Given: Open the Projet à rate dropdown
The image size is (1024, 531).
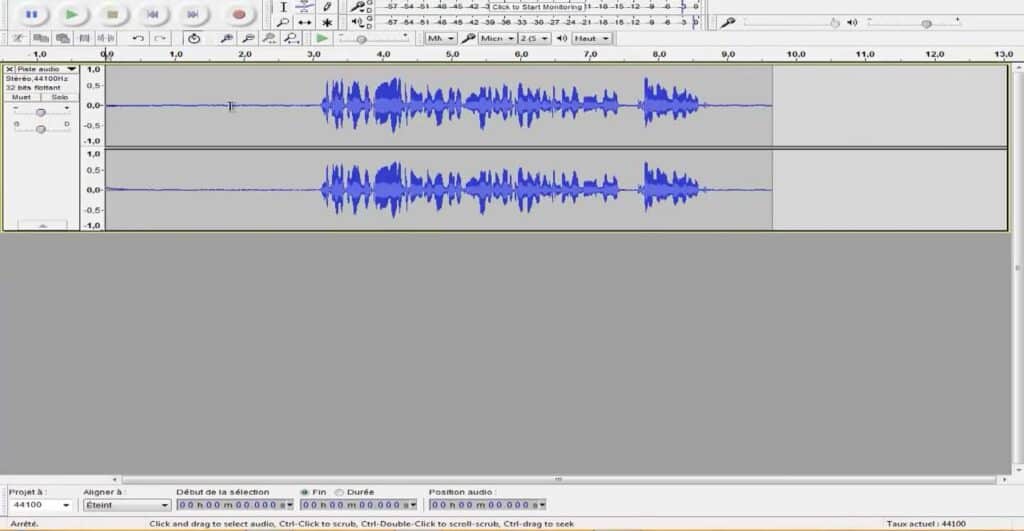Looking at the screenshot, I should (x=40, y=505).
